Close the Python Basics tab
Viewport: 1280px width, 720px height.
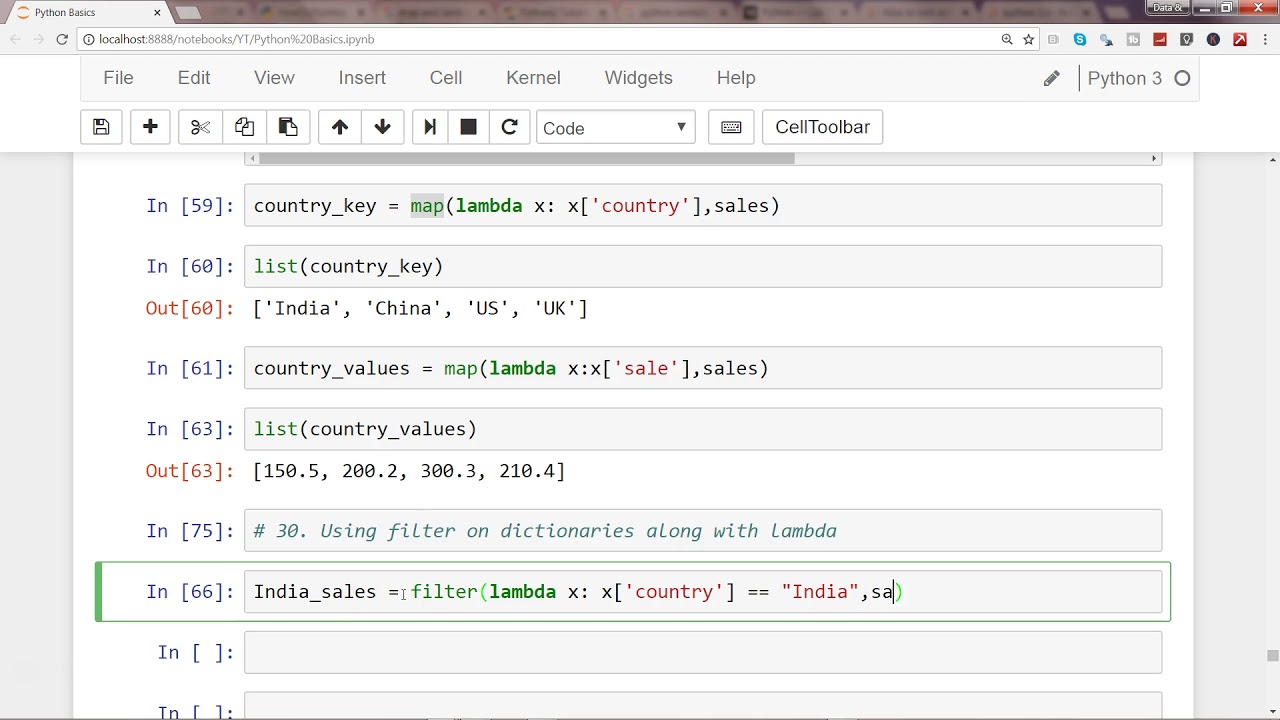pyautogui.click(x=157, y=13)
